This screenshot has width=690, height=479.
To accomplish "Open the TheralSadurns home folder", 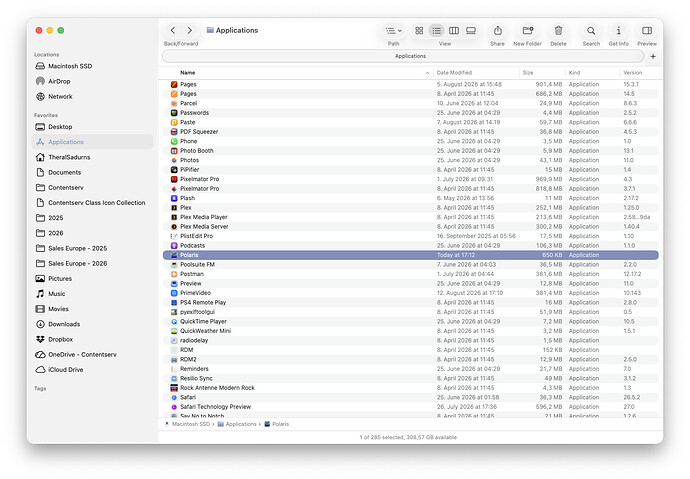I will pyautogui.click(x=92, y=157).
